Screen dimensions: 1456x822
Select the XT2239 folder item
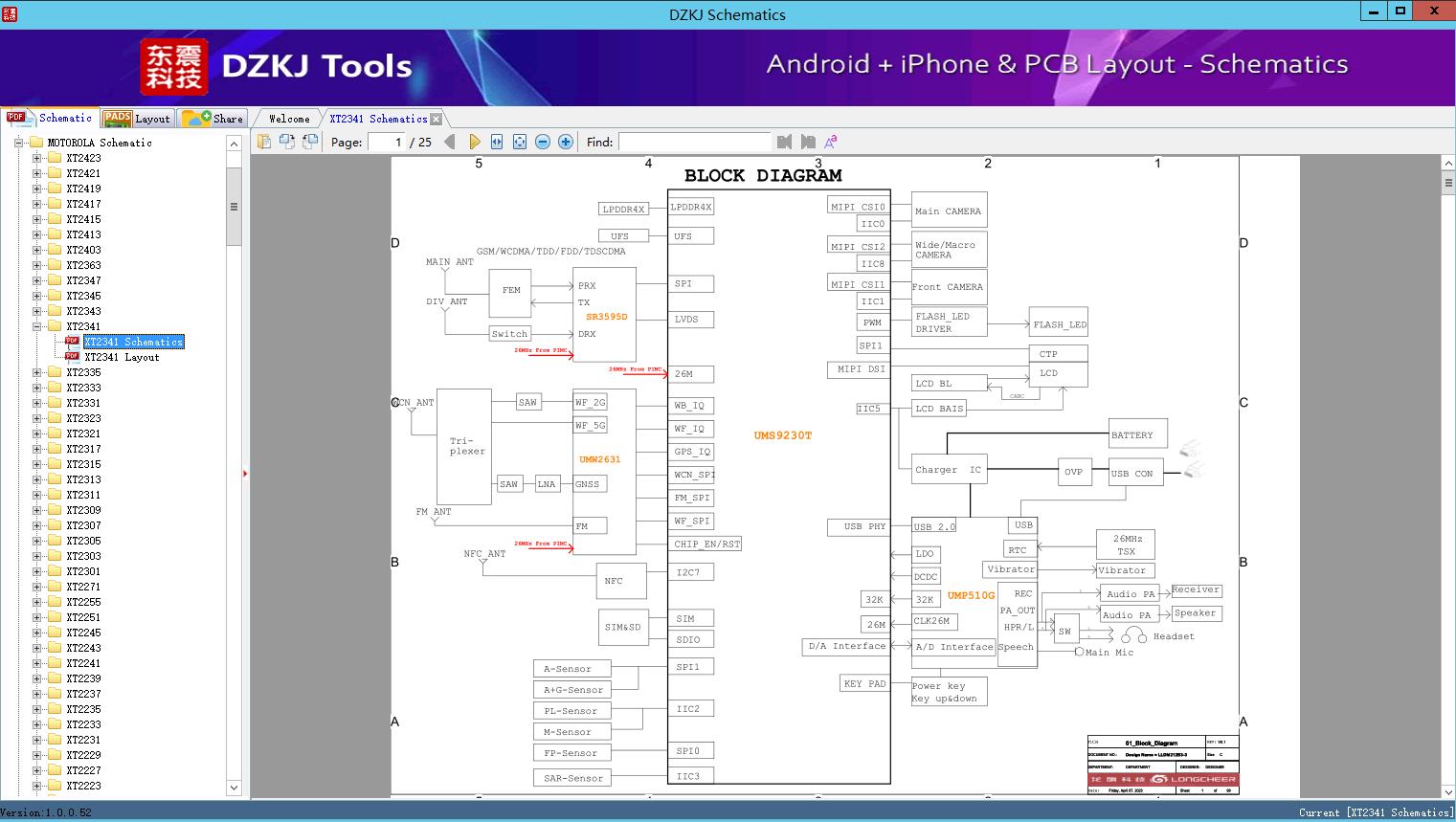pyautogui.click(x=83, y=678)
